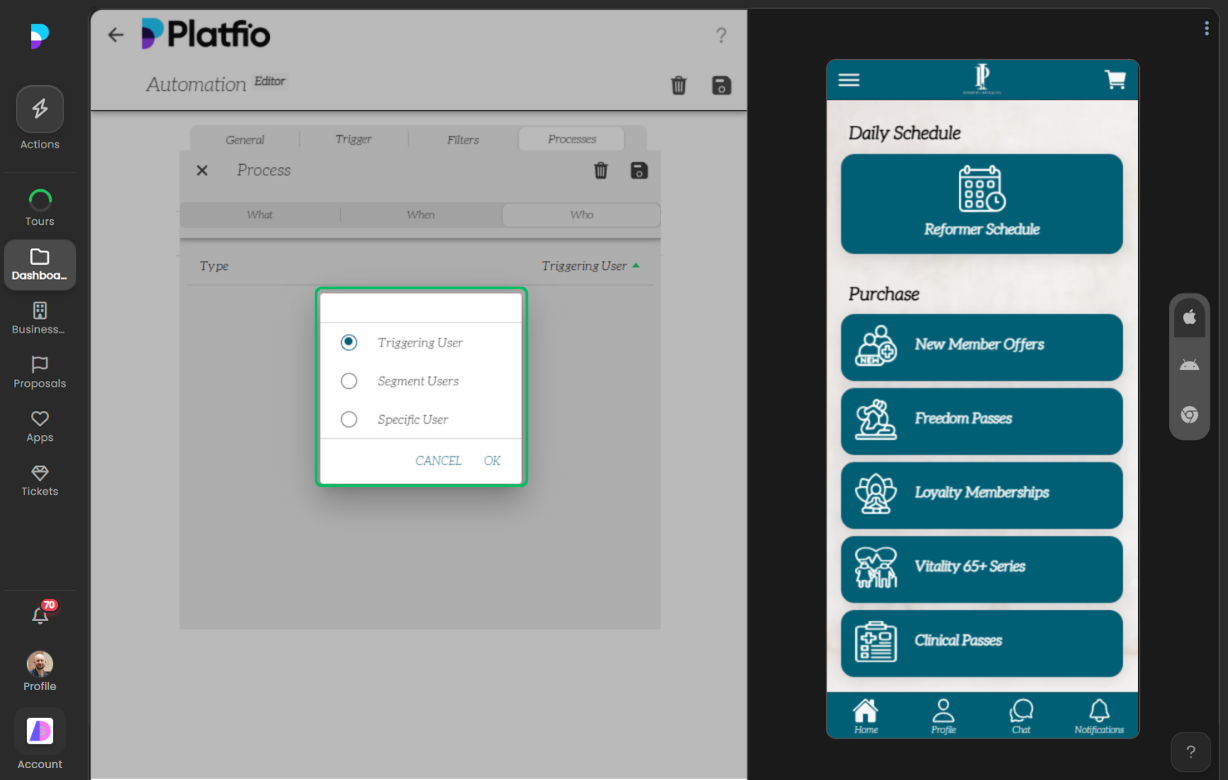
Task: Check the Tours progress ring
Action: point(40,200)
